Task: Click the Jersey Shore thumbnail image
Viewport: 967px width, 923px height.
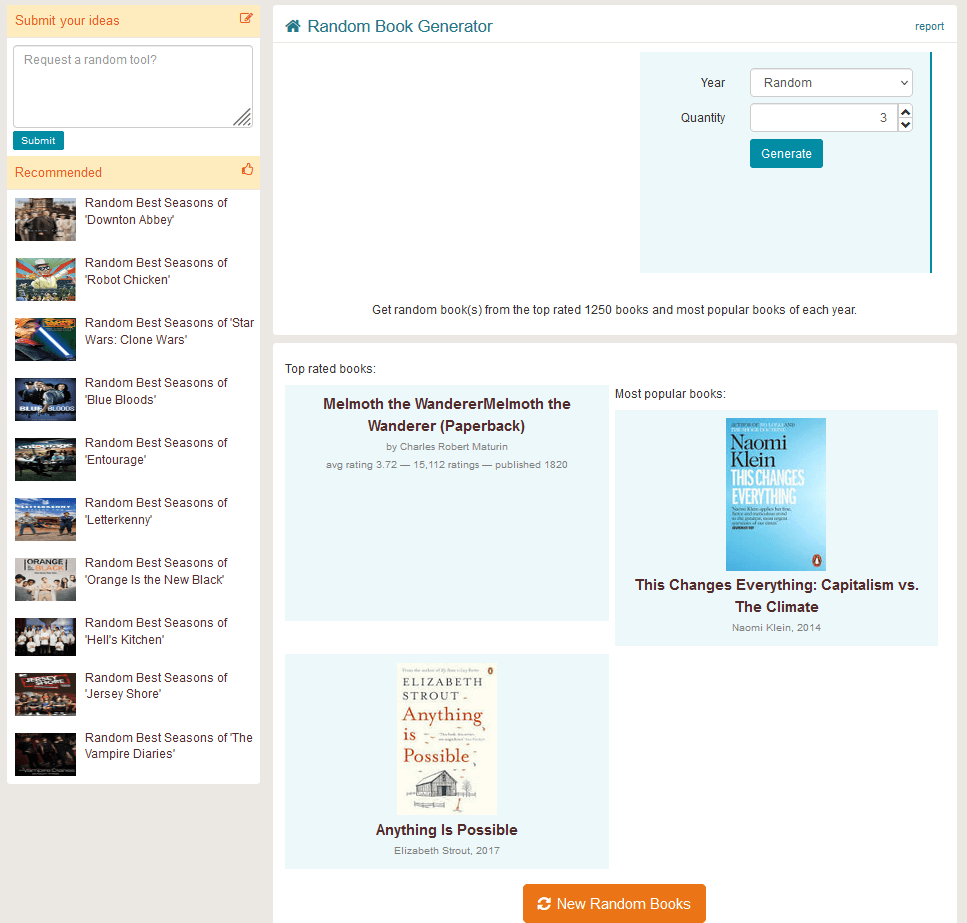Action: (x=46, y=694)
